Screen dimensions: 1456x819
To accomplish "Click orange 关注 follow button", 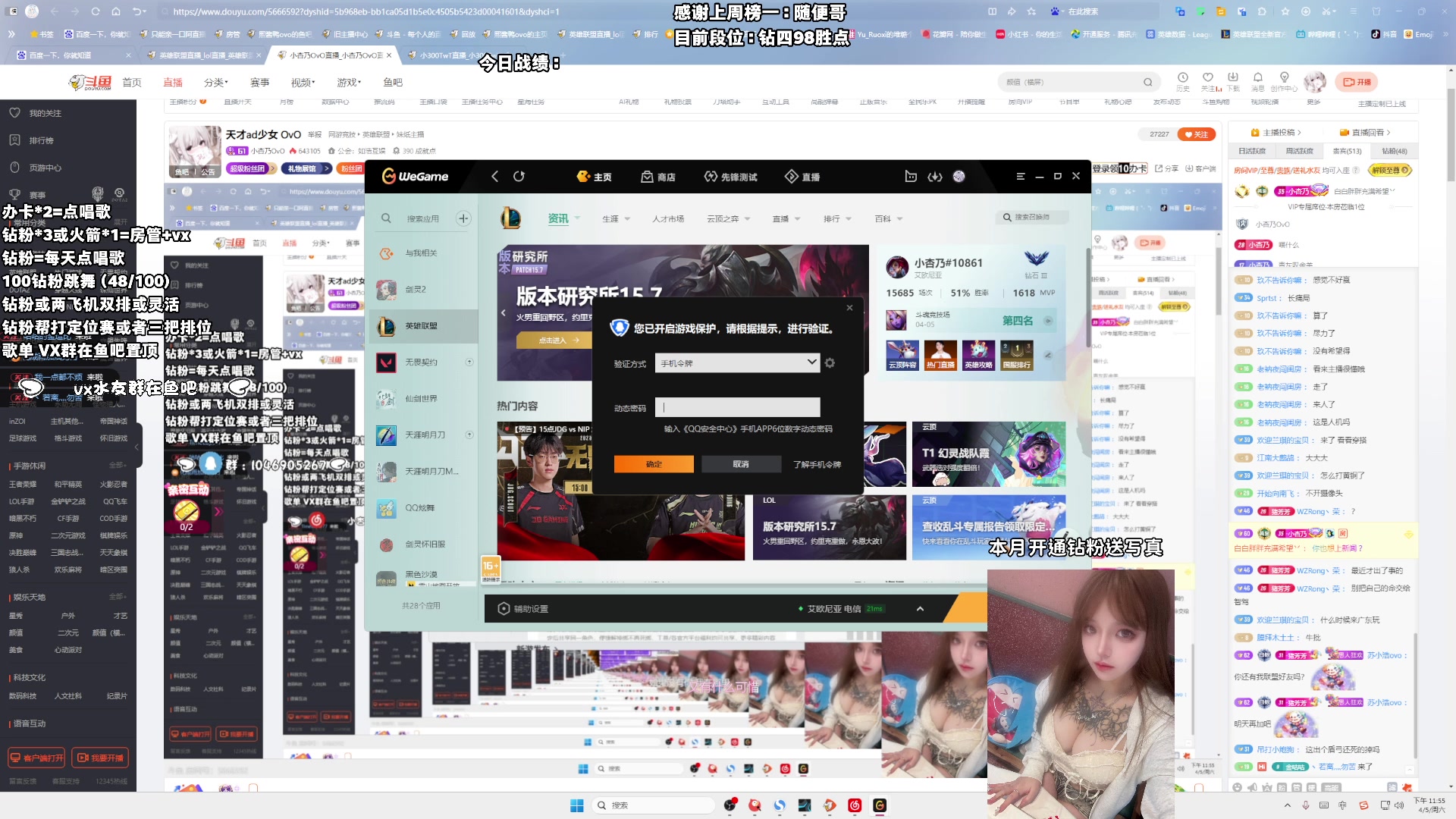I will pos(1196,134).
